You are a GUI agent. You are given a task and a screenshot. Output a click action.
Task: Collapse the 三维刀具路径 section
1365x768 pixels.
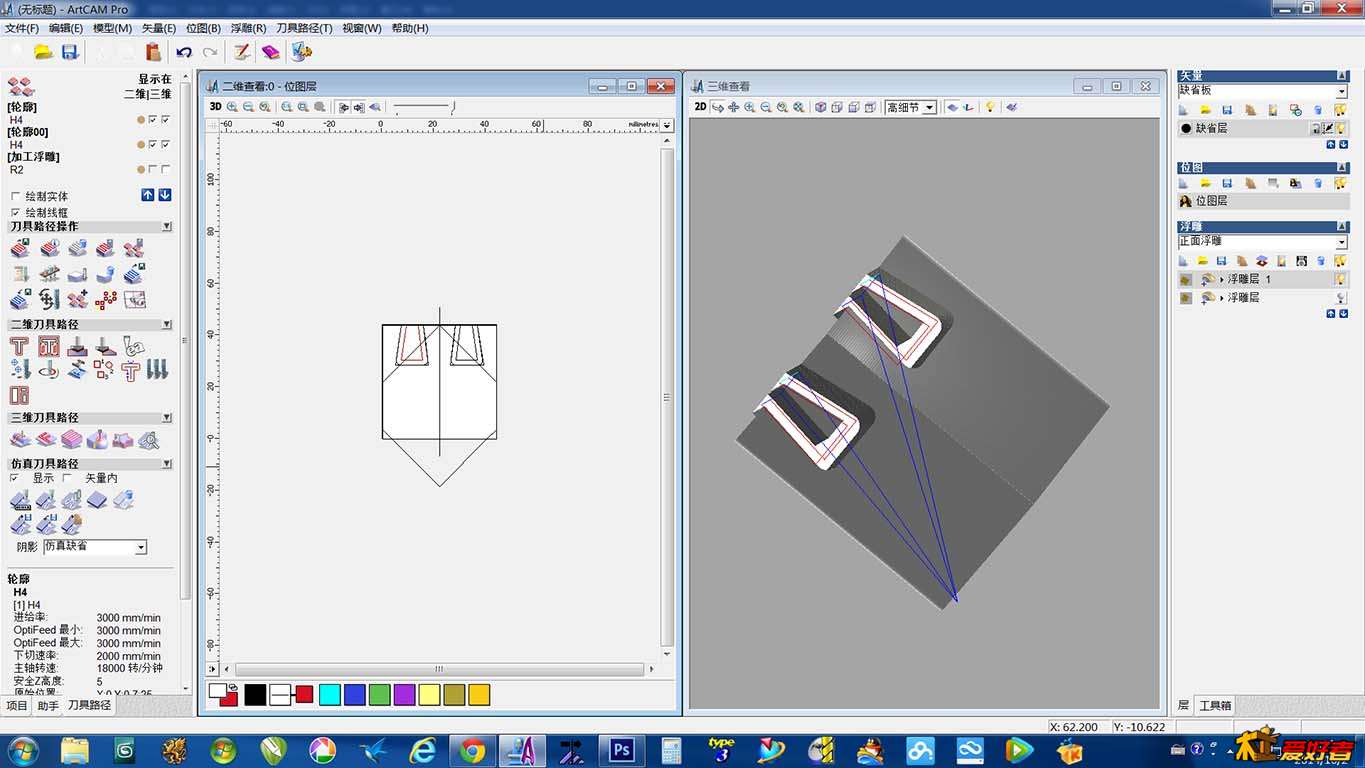[166, 418]
